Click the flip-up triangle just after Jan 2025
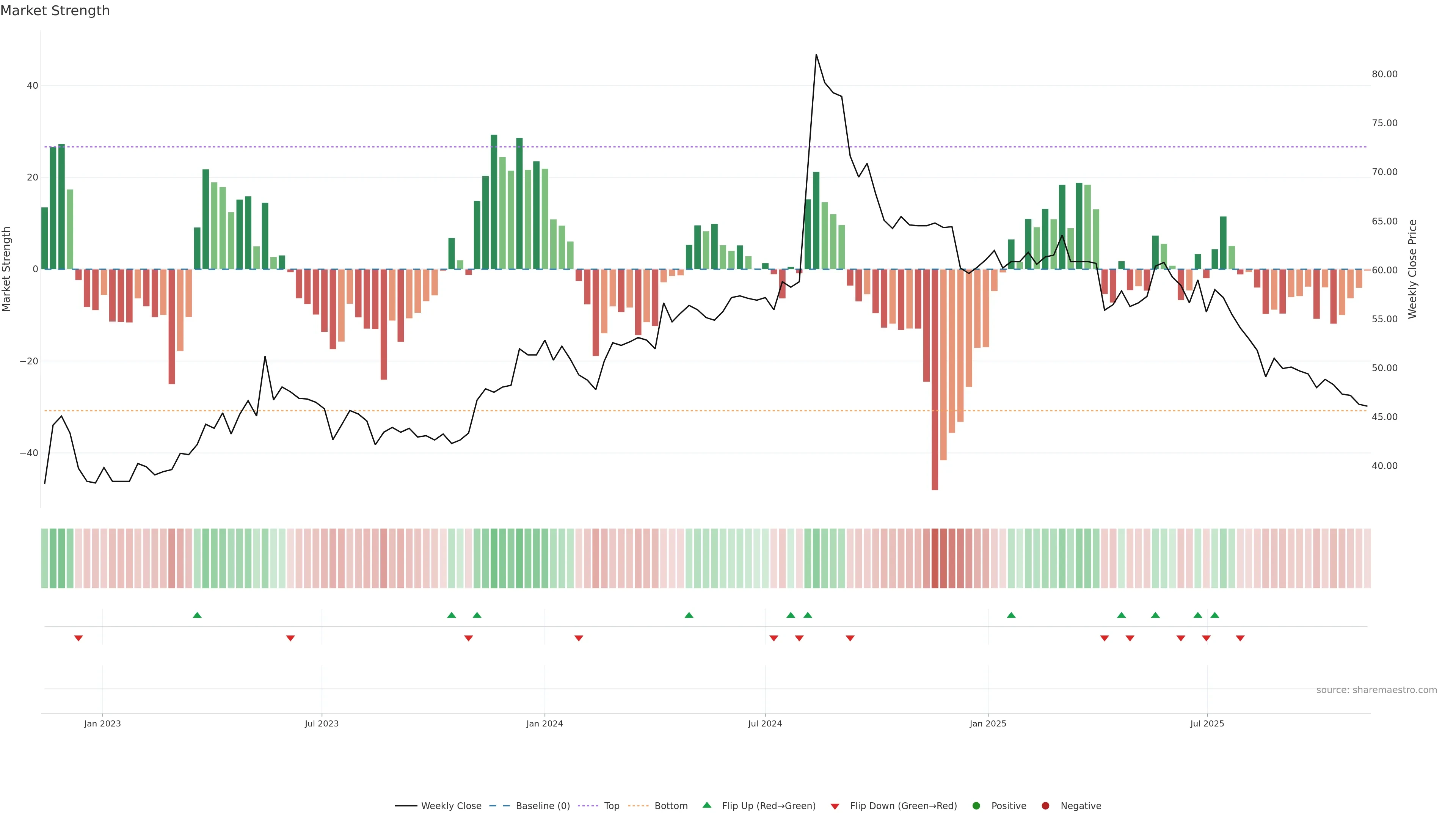Image resolution: width=1456 pixels, height=819 pixels. 1011,615
